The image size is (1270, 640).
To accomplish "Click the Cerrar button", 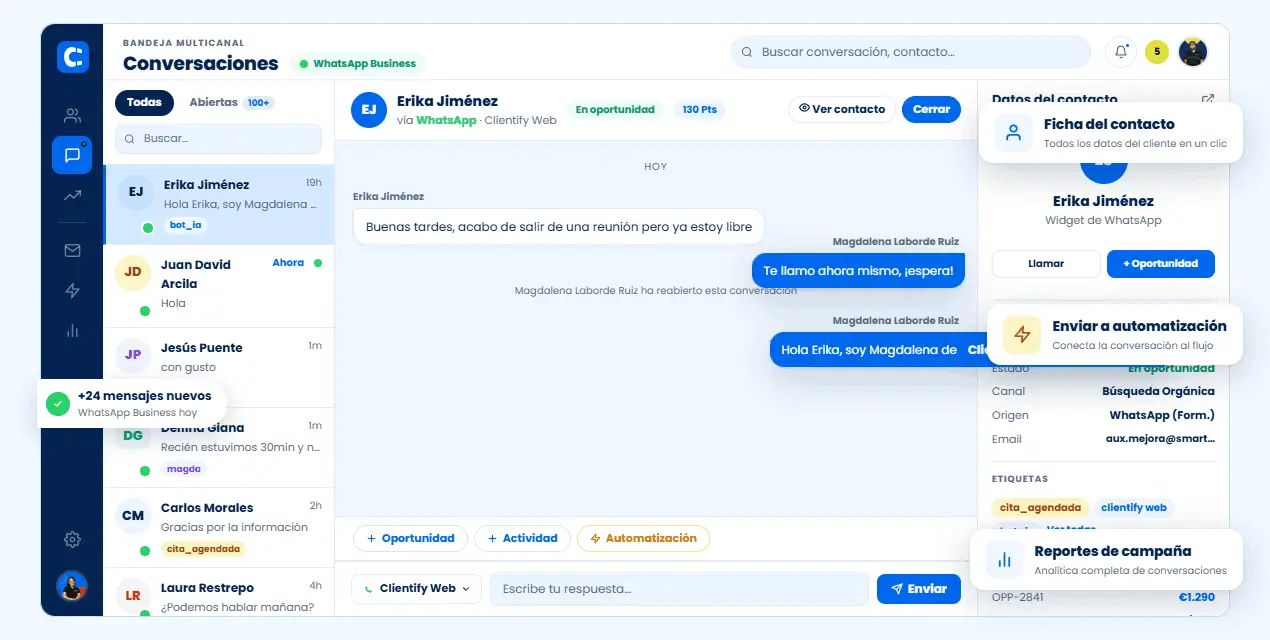I will click(931, 109).
